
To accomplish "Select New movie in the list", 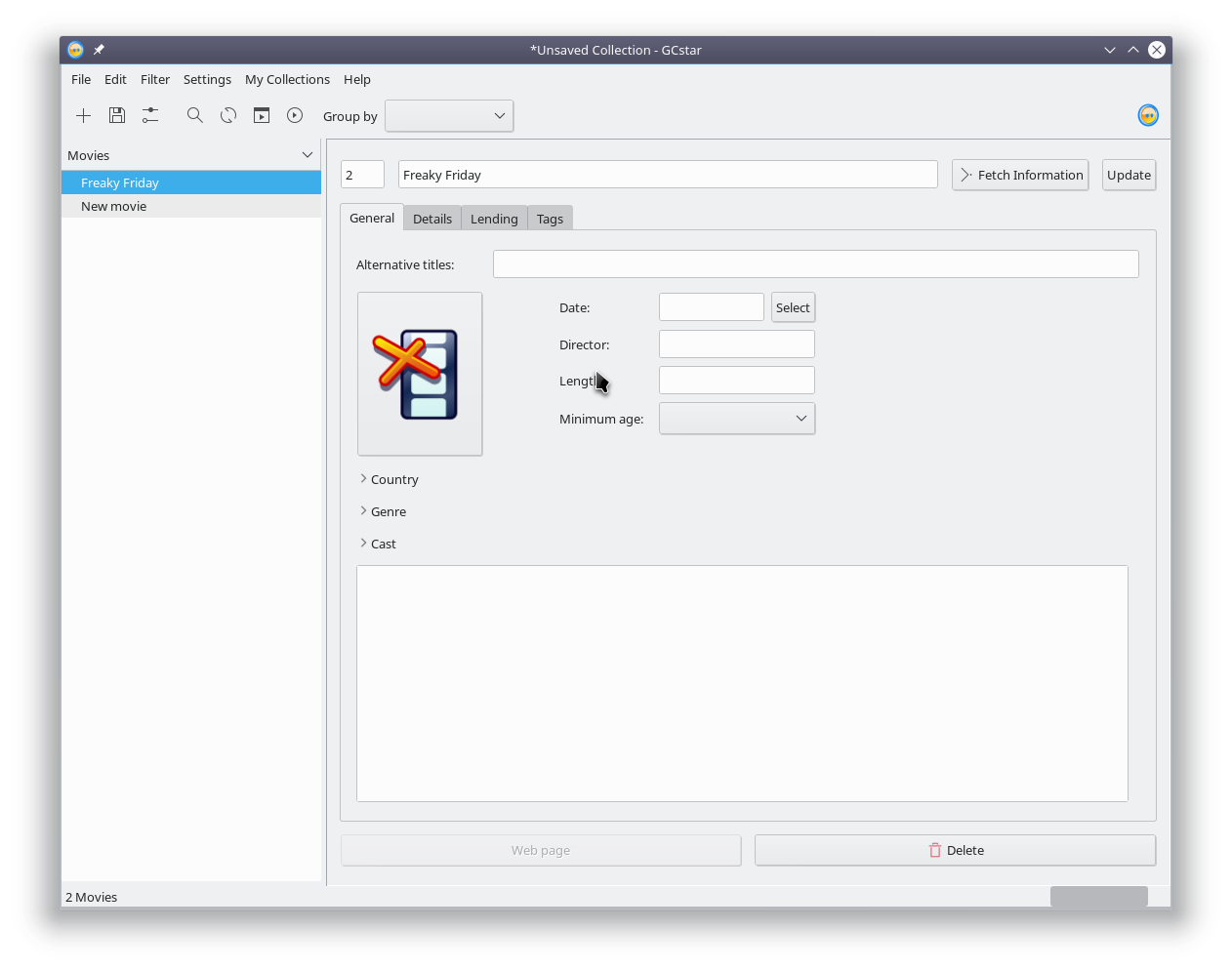I will click(114, 207).
